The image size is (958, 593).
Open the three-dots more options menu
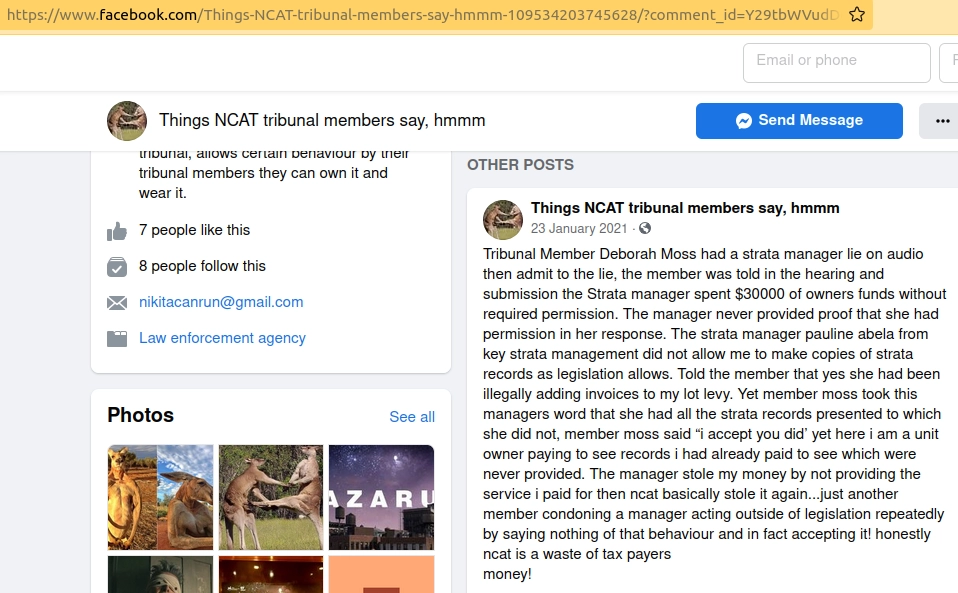[x=942, y=121]
